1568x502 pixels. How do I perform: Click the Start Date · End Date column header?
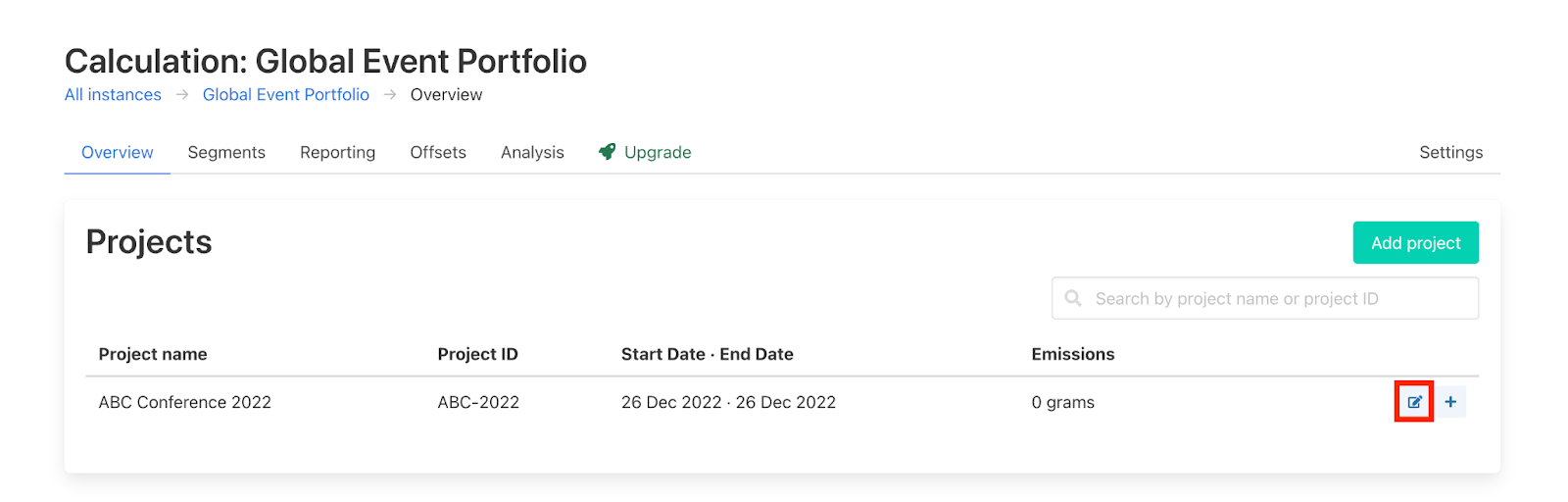707,354
